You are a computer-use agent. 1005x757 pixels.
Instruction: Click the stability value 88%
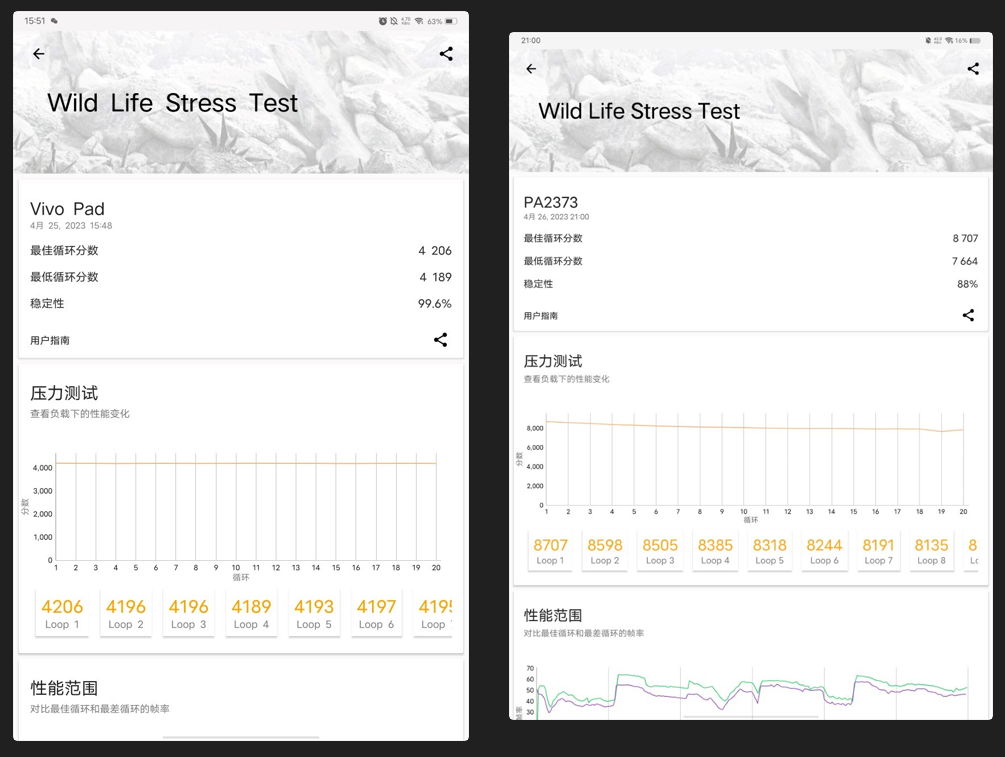[x=967, y=284]
